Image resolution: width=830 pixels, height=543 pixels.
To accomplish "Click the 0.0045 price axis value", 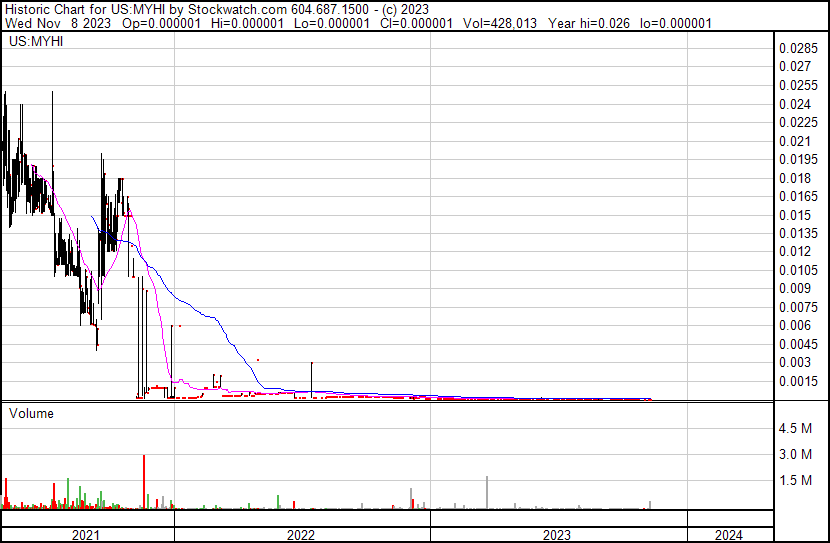I will 798,345.
